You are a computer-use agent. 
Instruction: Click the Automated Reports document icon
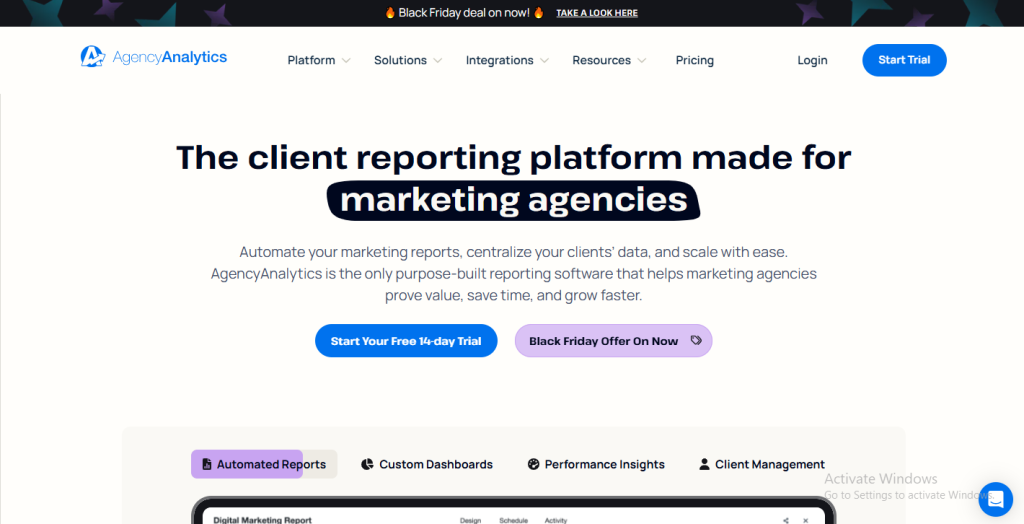pyautogui.click(x=207, y=464)
